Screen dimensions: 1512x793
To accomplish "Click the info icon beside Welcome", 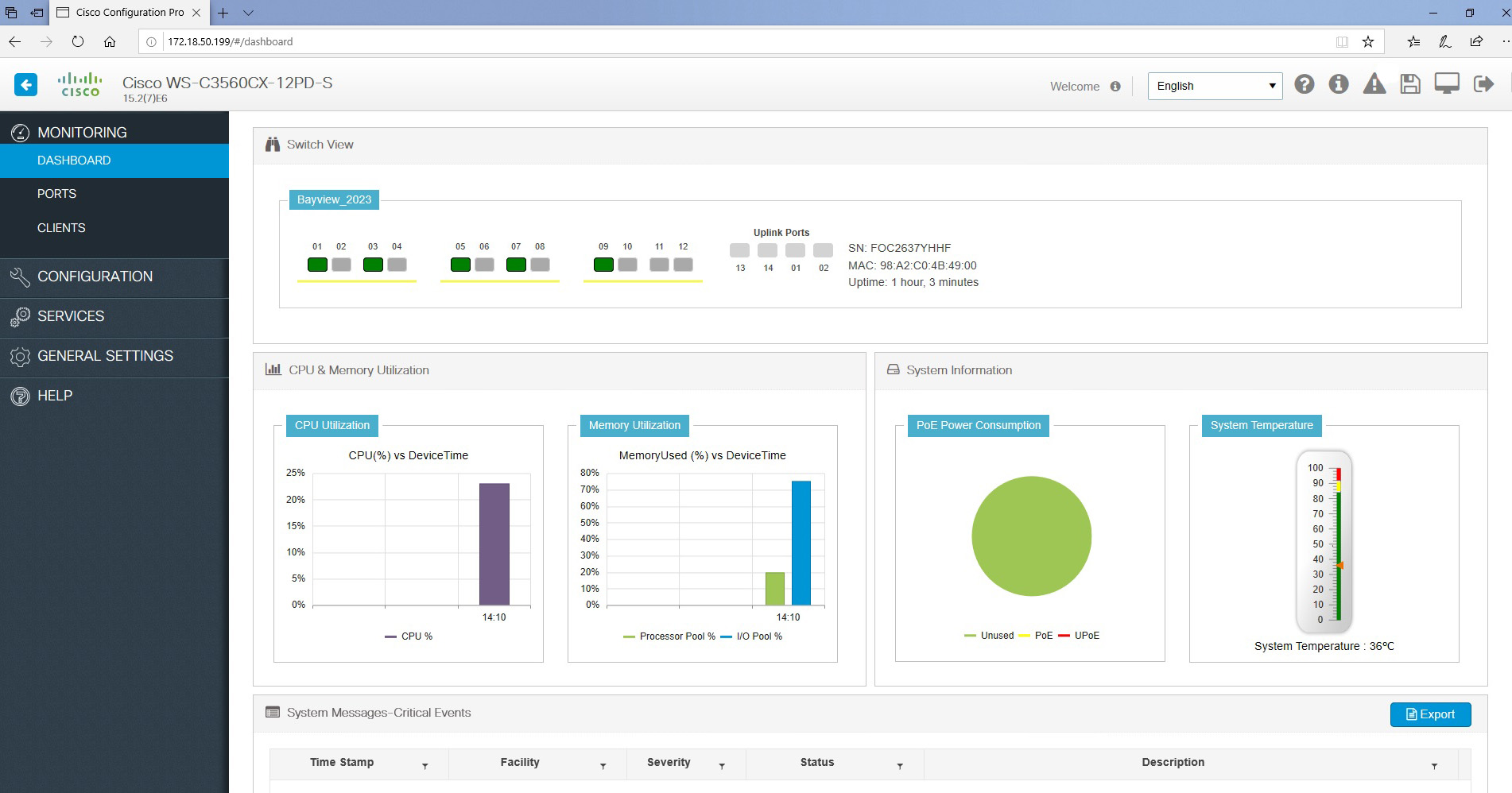I will (1115, 87).
